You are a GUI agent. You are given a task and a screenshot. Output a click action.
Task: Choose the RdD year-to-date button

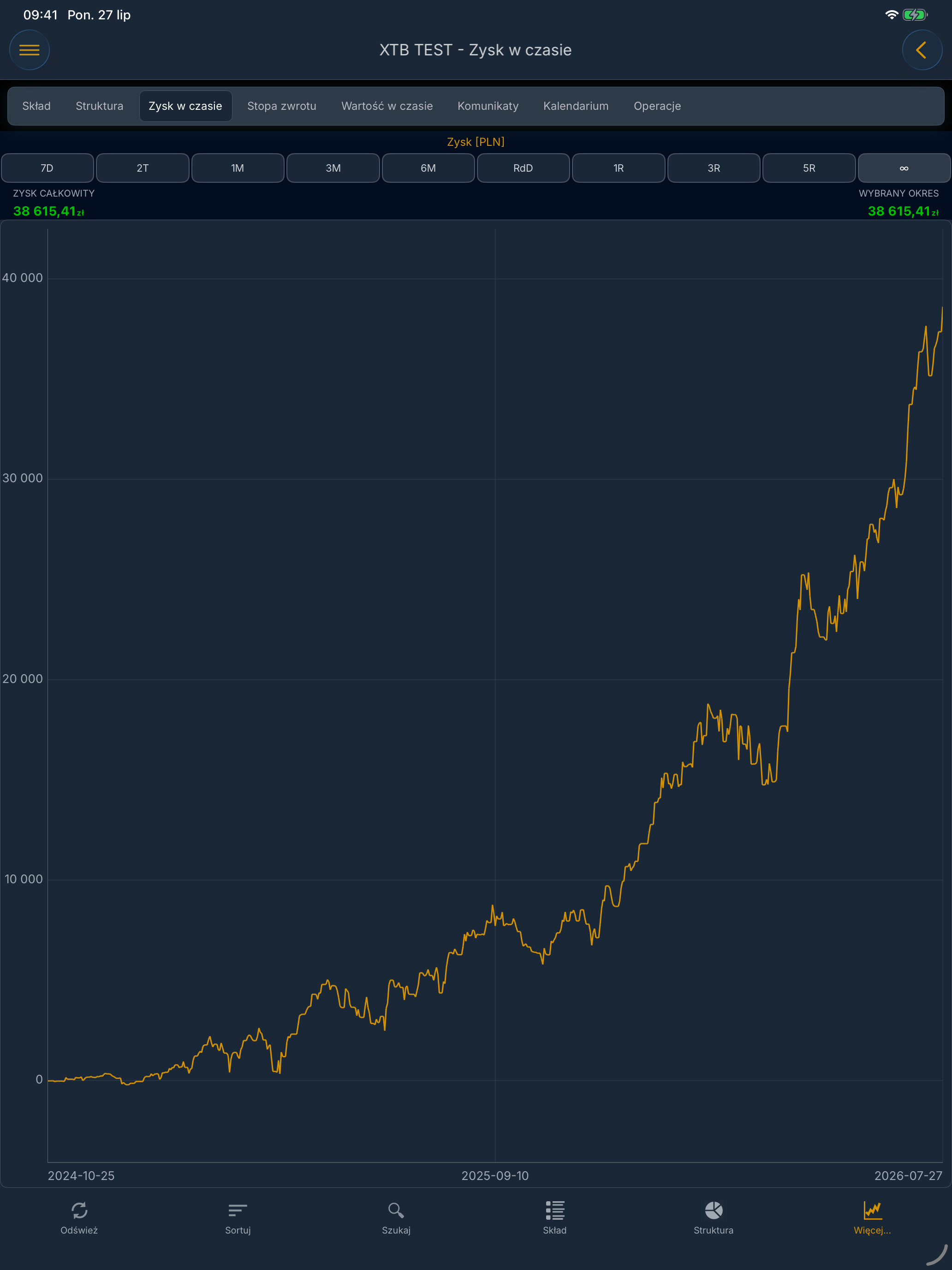click(523, 168)
